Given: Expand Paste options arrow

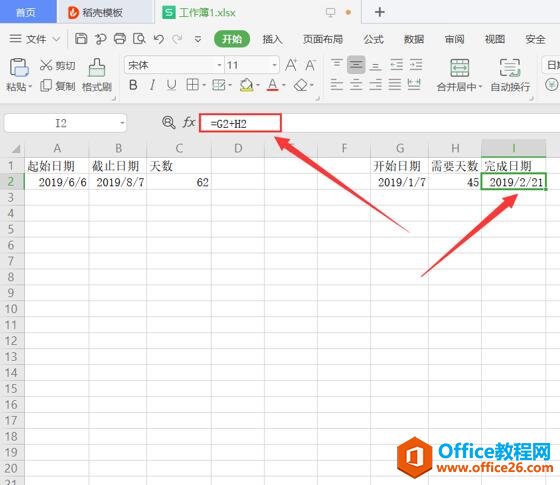Looking at the screenshot, I should pos(30,86).
